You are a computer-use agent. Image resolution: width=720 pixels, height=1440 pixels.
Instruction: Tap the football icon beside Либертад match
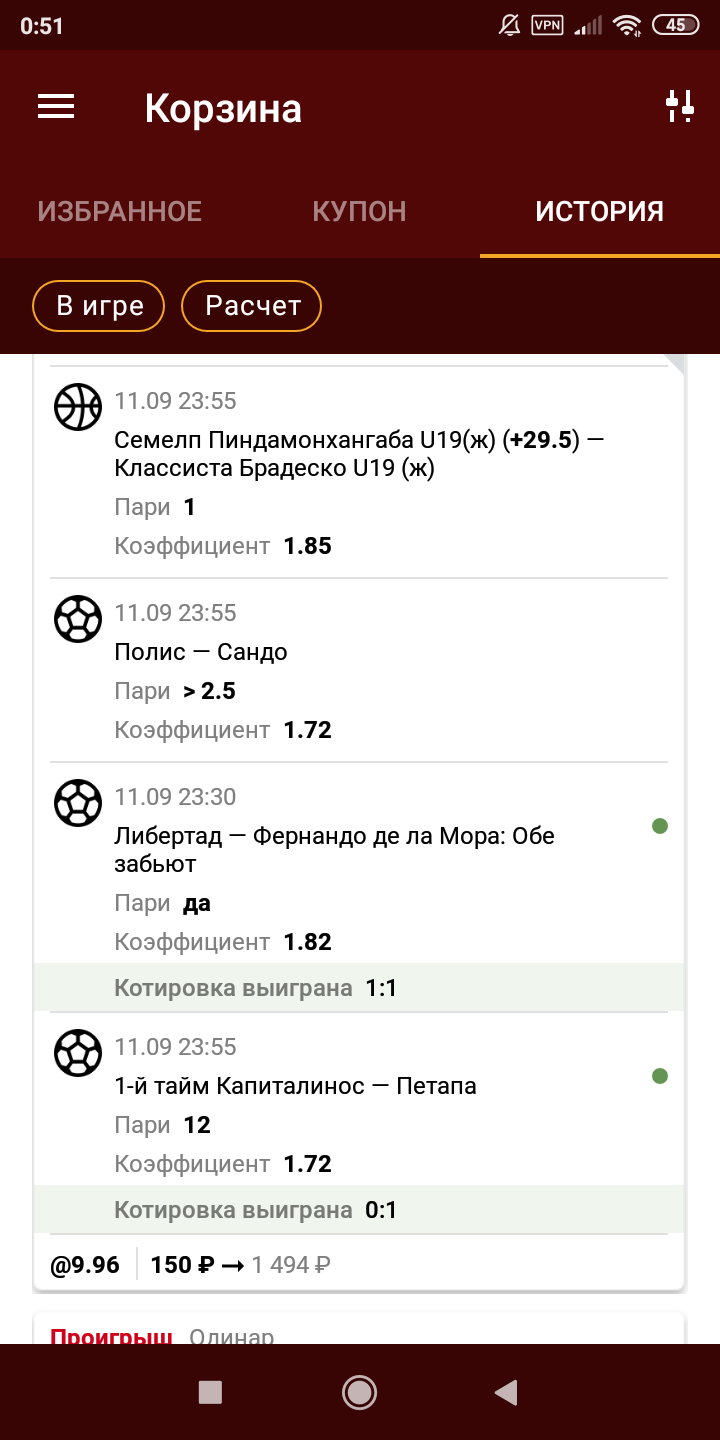click(x=77, y=802)
